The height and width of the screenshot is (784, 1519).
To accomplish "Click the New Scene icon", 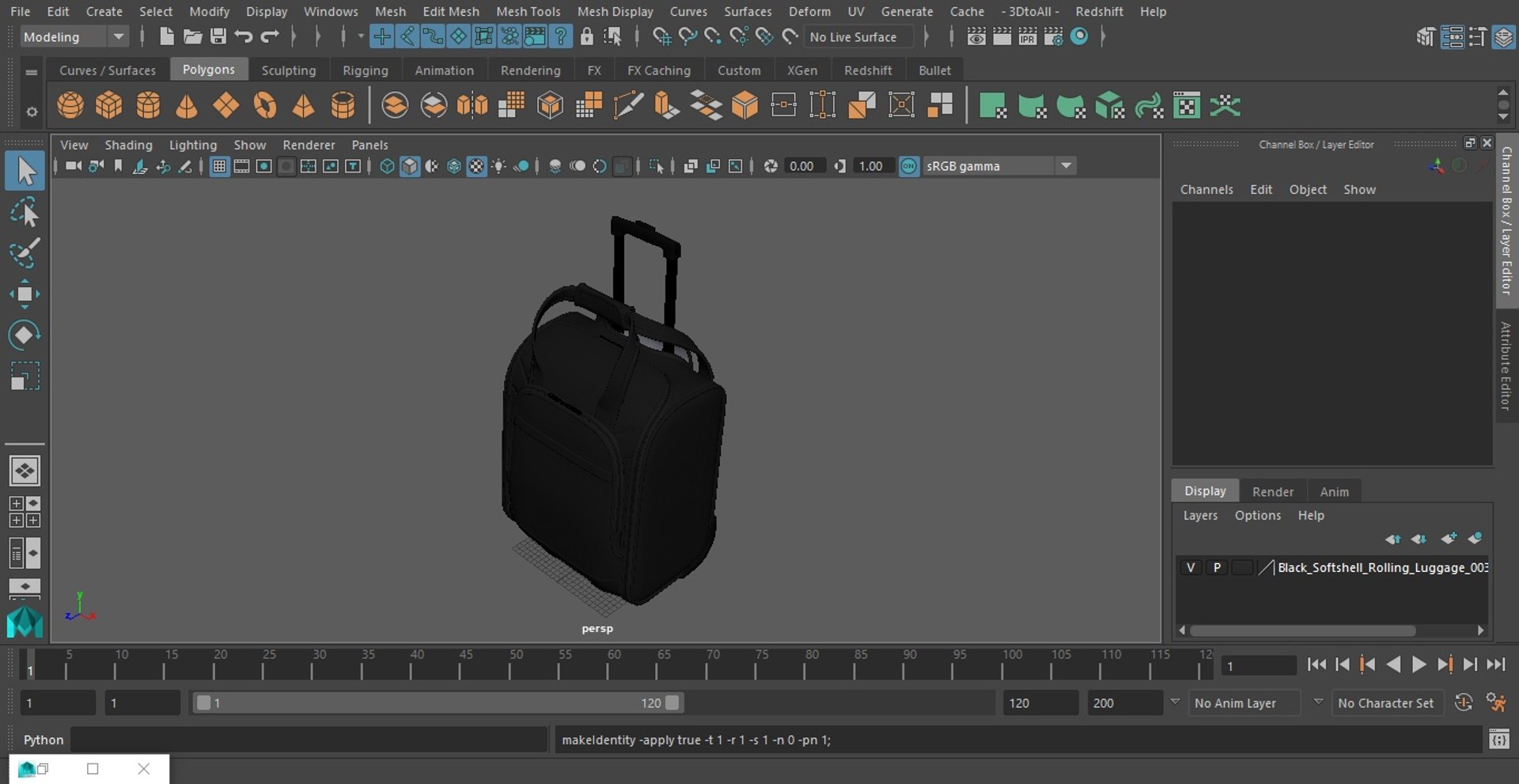I will click(x=166, y=36).
